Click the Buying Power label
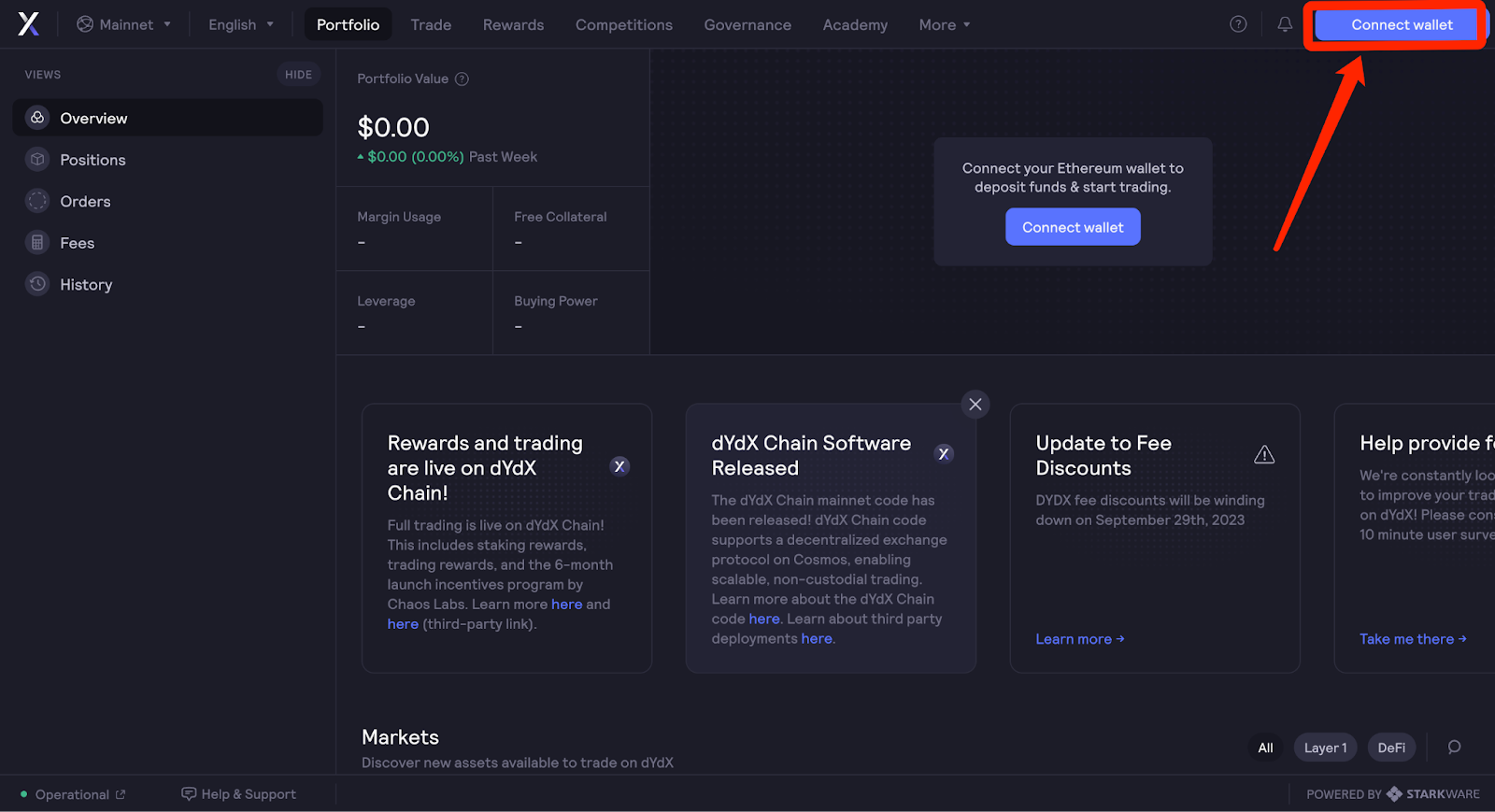The height and width of the screenshot is (812, 1495). coord(556,301)
